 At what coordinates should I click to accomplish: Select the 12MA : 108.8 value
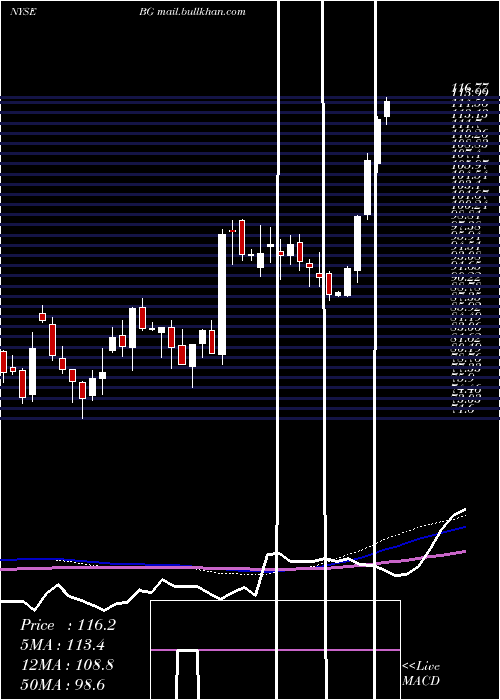[x=67, y=665]
